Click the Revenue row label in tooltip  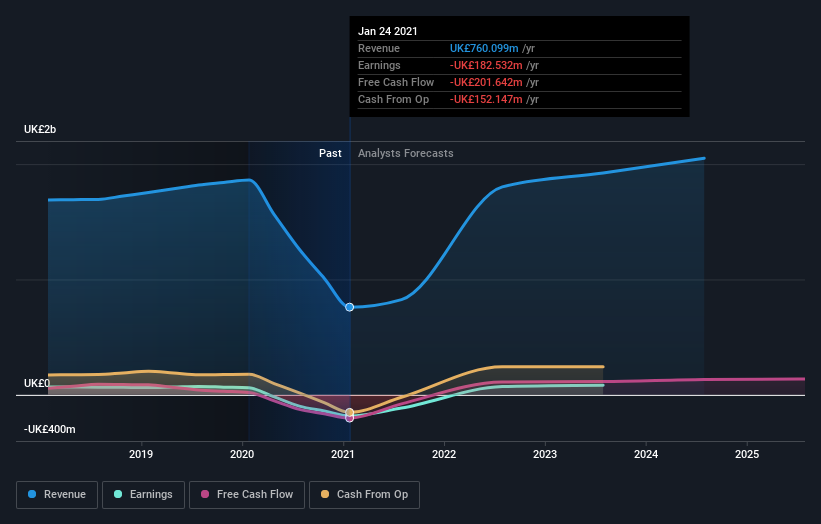[x=379, y=48]
